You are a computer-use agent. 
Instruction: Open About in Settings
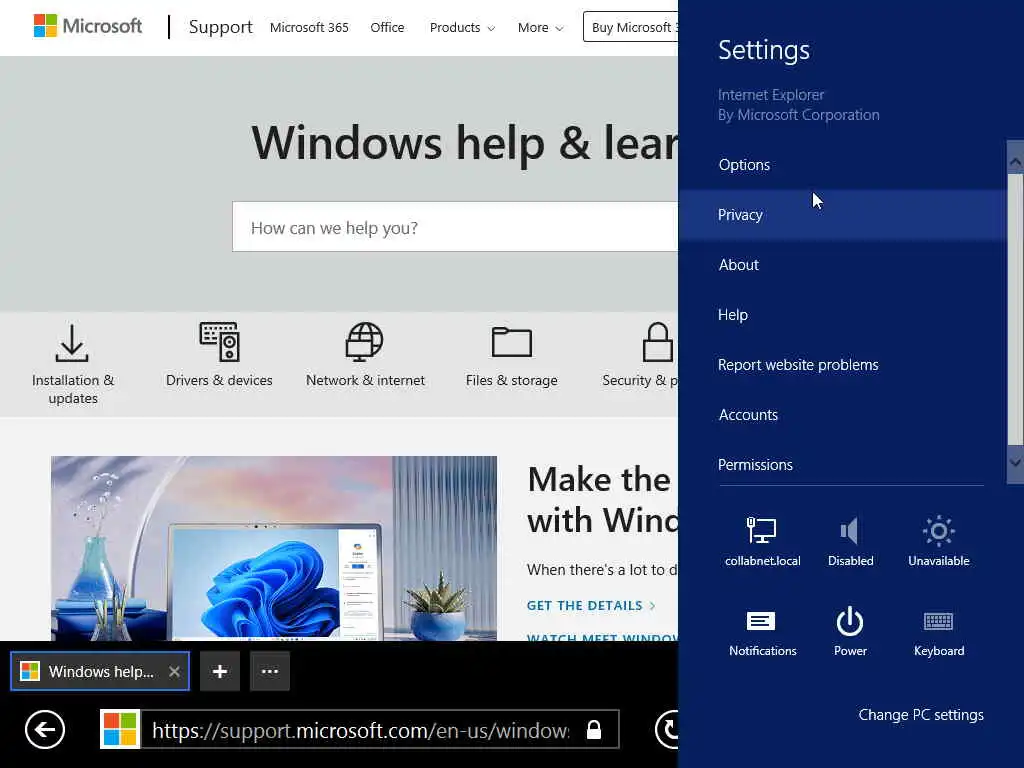pos(842,264)
